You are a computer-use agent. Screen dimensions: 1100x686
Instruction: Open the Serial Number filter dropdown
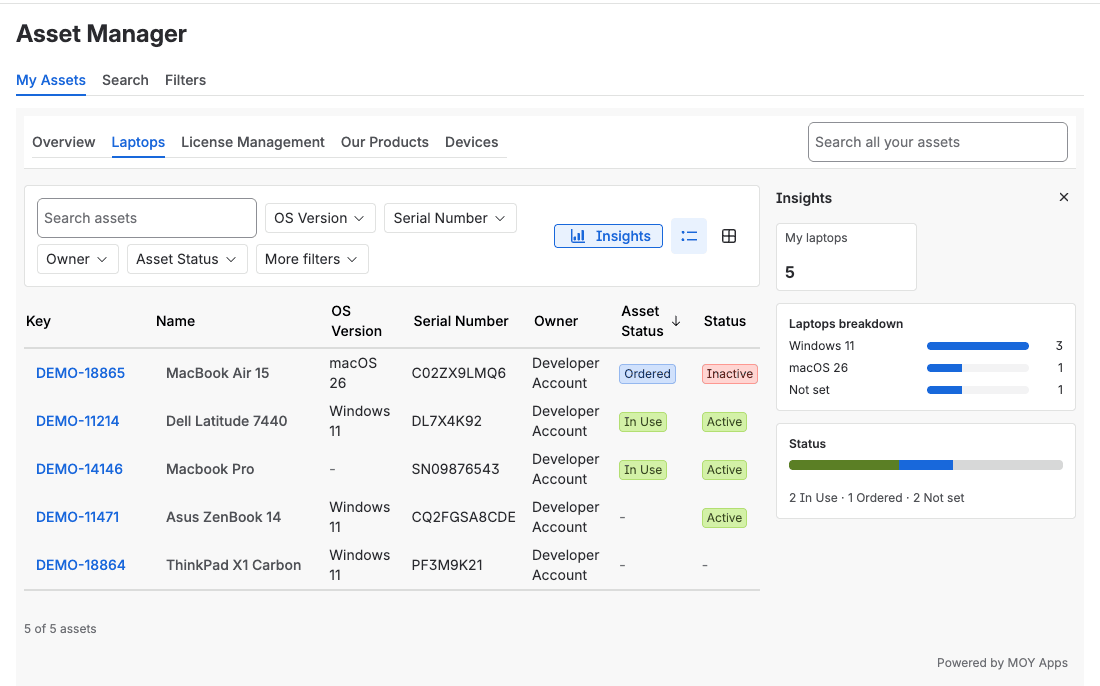450,218
